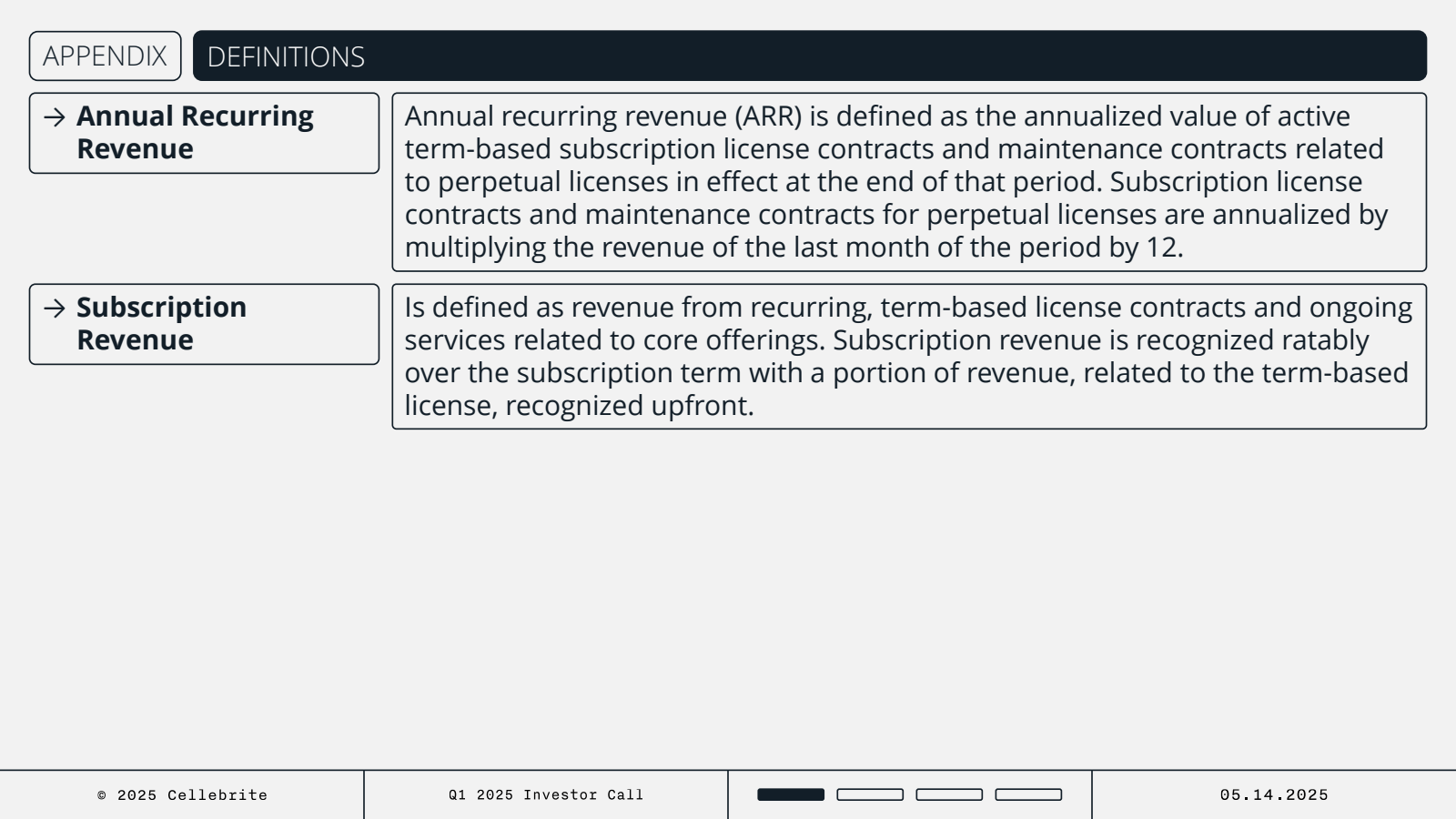
Task: Click the © 2025 Cellebrite footer text
Action: pos(182,795)
